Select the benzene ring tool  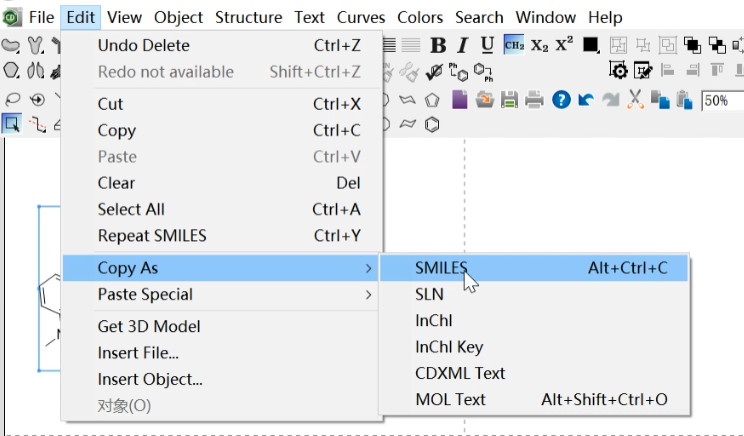pyautogui.click(x=432, y=125)
